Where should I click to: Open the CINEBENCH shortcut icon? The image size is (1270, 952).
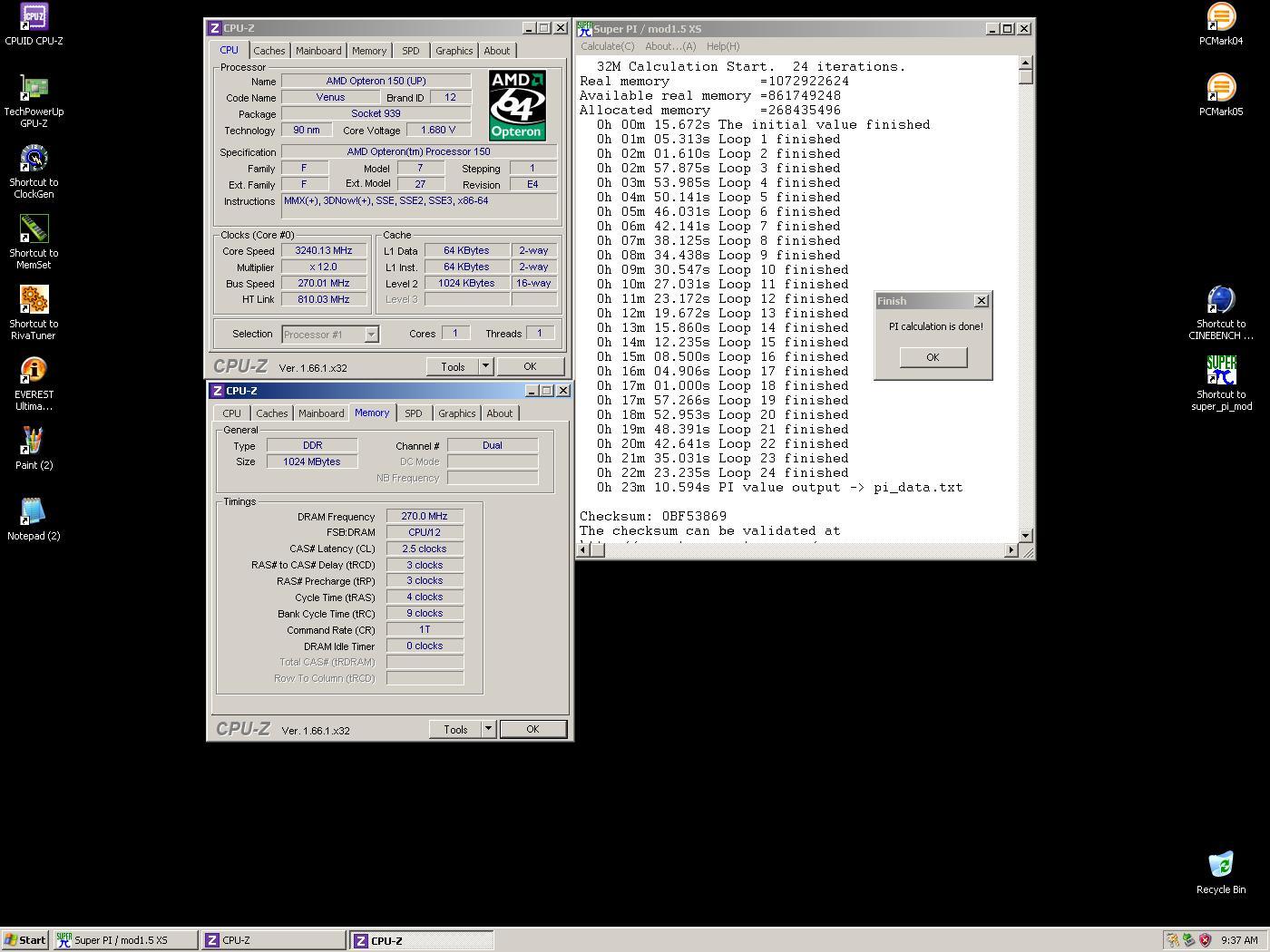tap(1221, 300)
